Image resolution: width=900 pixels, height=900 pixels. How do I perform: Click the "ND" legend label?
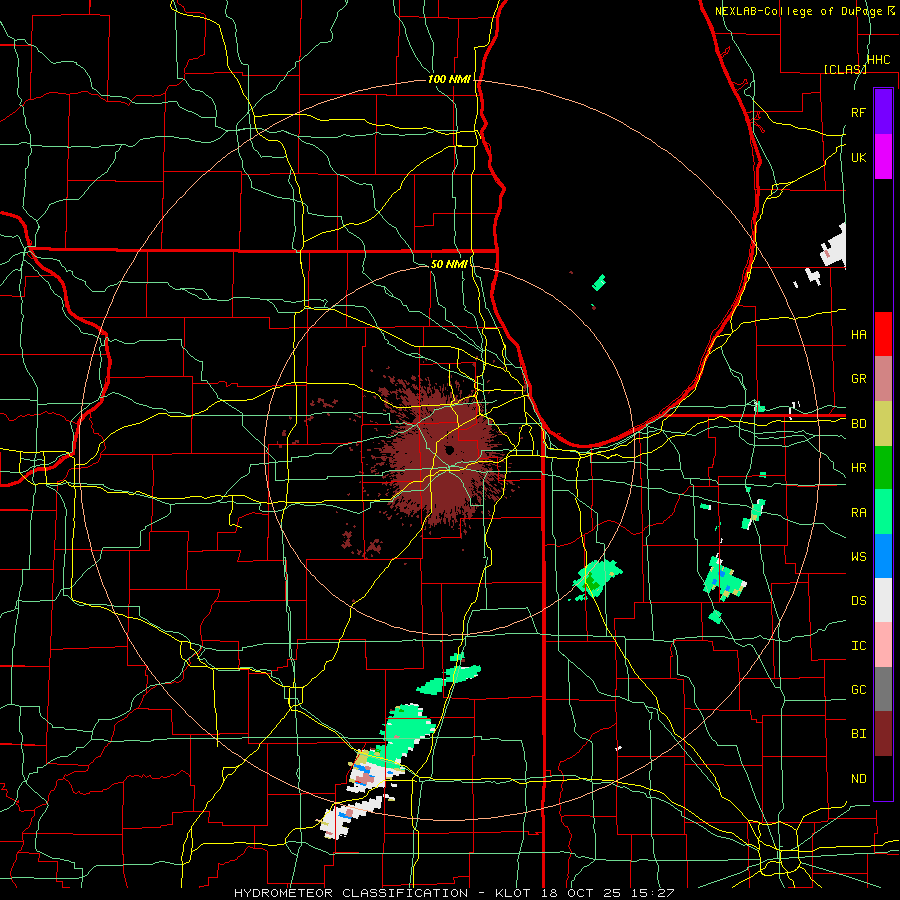[x=859, y=779]
